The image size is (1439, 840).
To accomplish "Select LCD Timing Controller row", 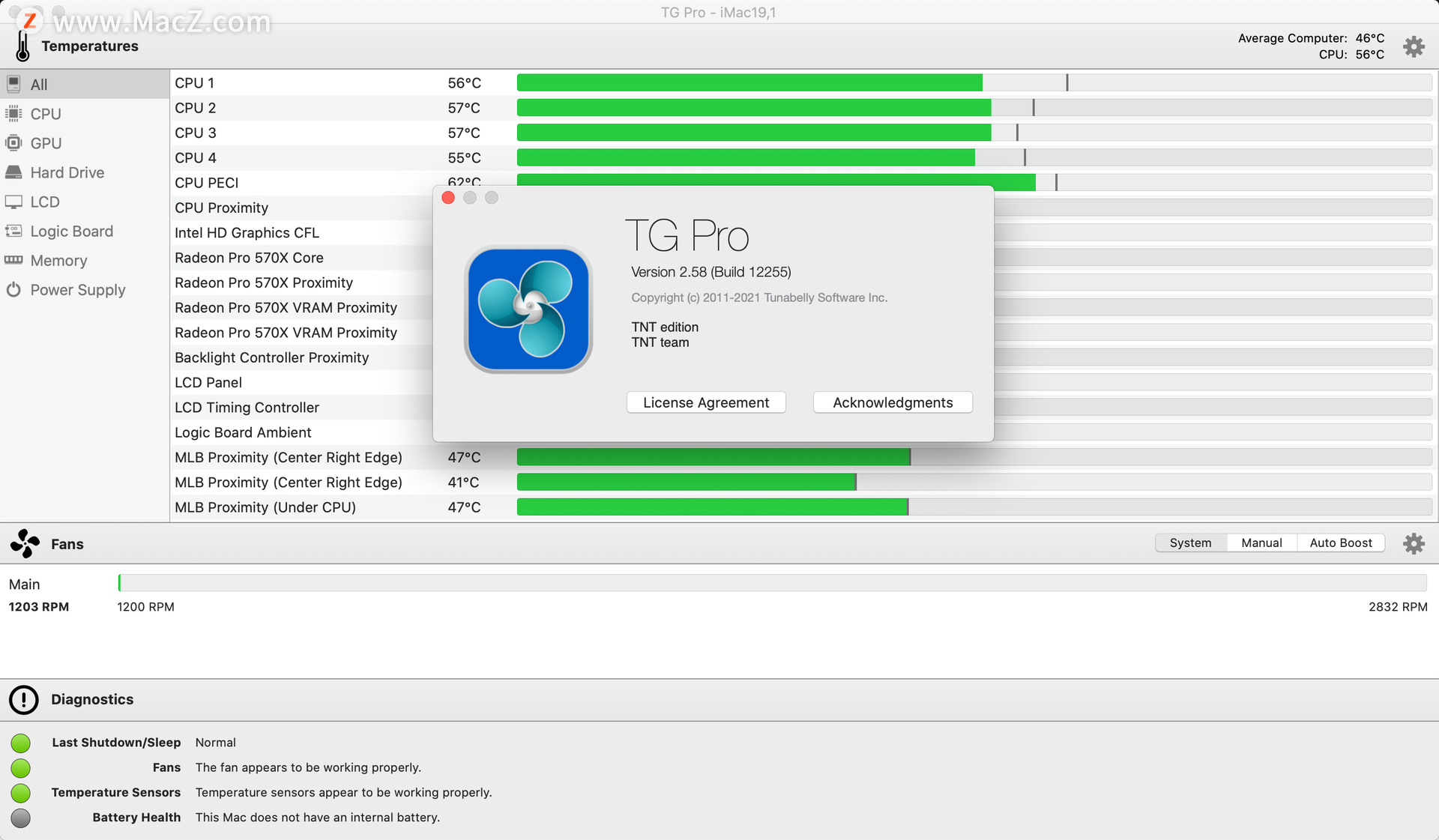I will [302, 408].
